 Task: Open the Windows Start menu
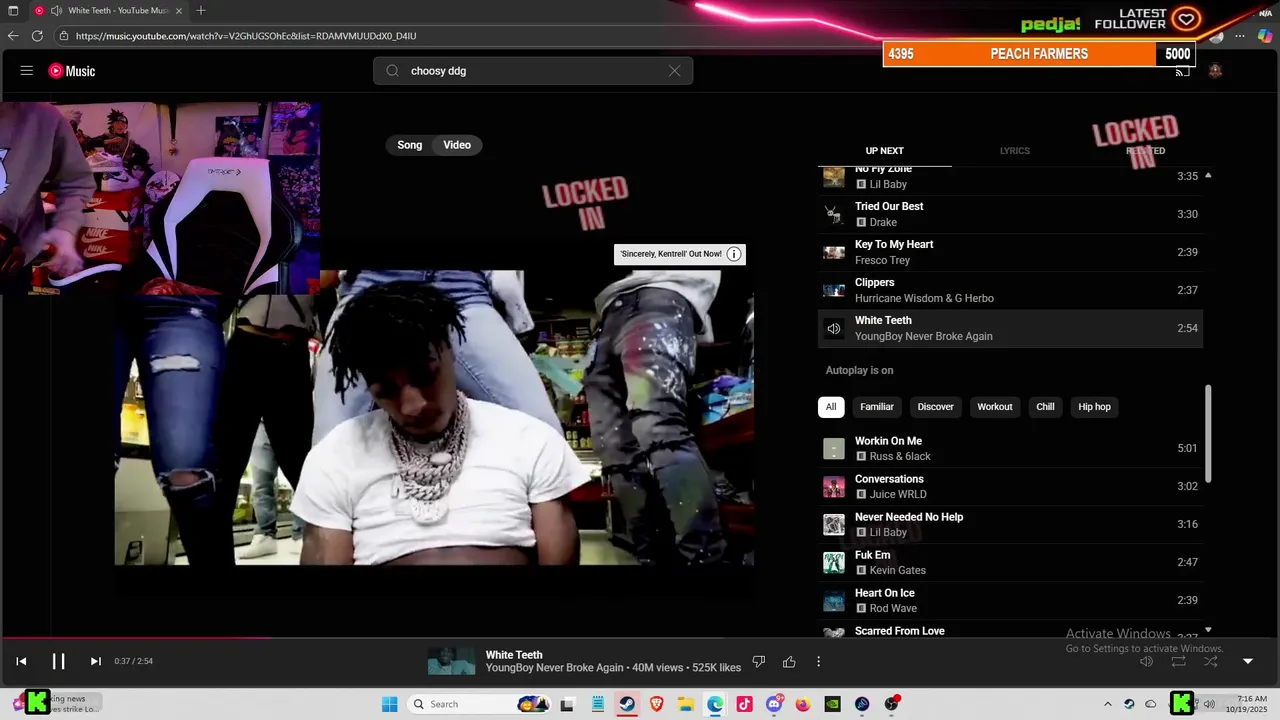tap(389, 704)
